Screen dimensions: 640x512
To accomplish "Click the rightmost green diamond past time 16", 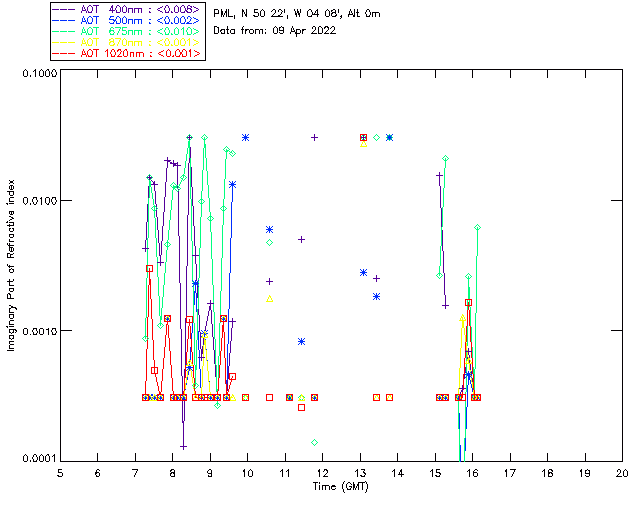I will (478, 227).
